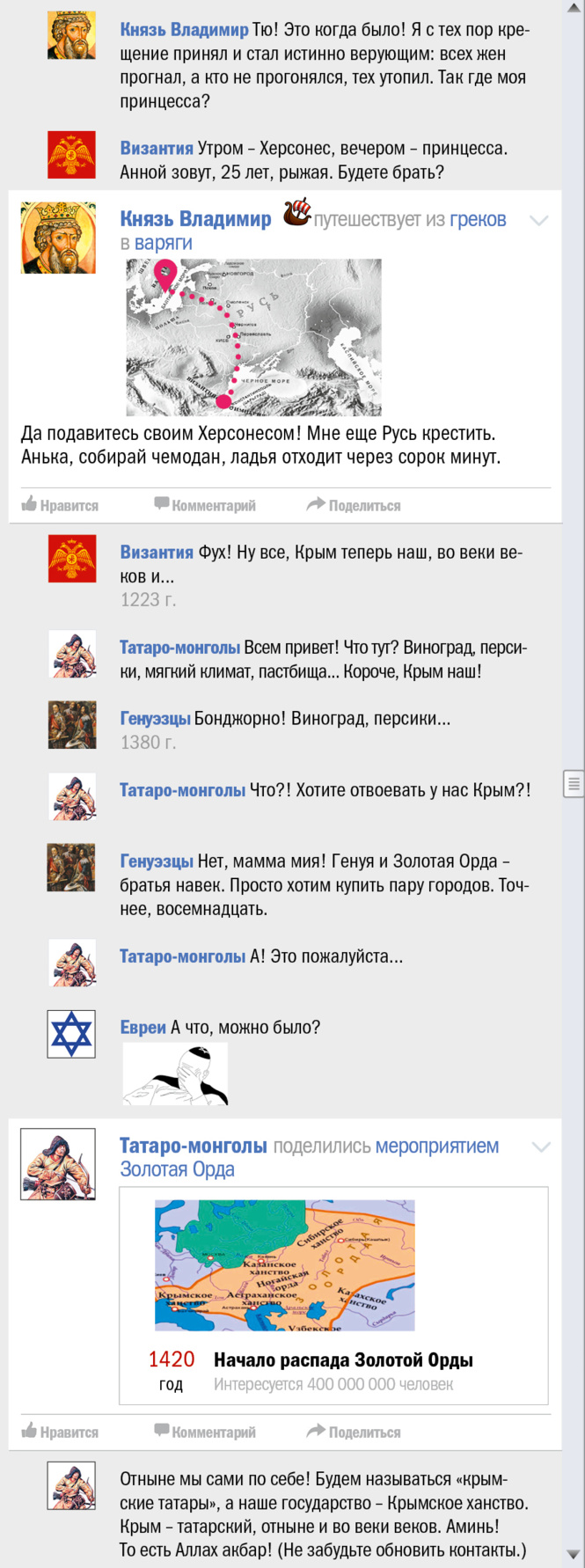Expand options chevron on Татаро-монголы post
This screenshot has width=585, height=1568.
pos(541,1147)
